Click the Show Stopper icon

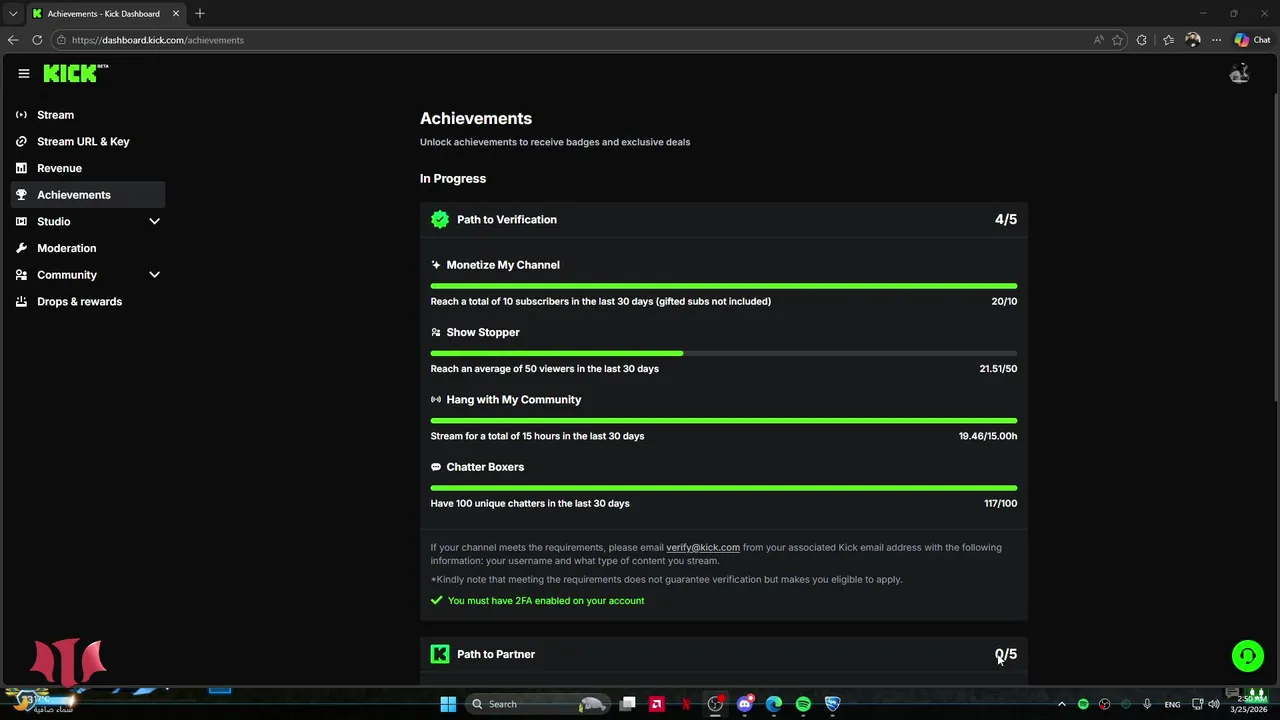point(436,332)
